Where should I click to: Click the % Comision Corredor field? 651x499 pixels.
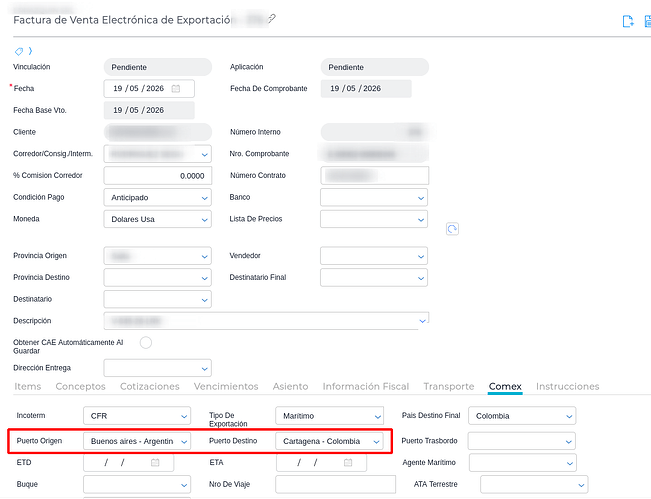pyautogui.click(x=157, y=176)
